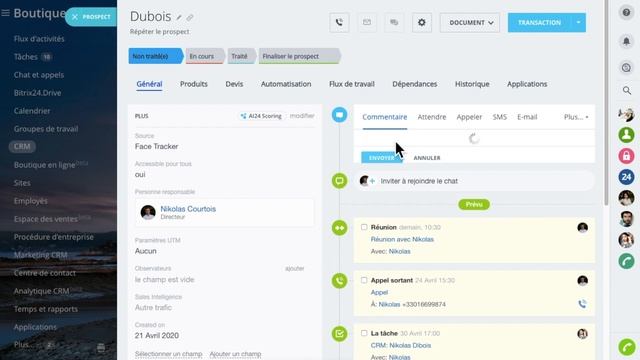View notifications with the bell icon
Image resolution: width=640 pixels, height=360 pixels.
pos(626,41)
